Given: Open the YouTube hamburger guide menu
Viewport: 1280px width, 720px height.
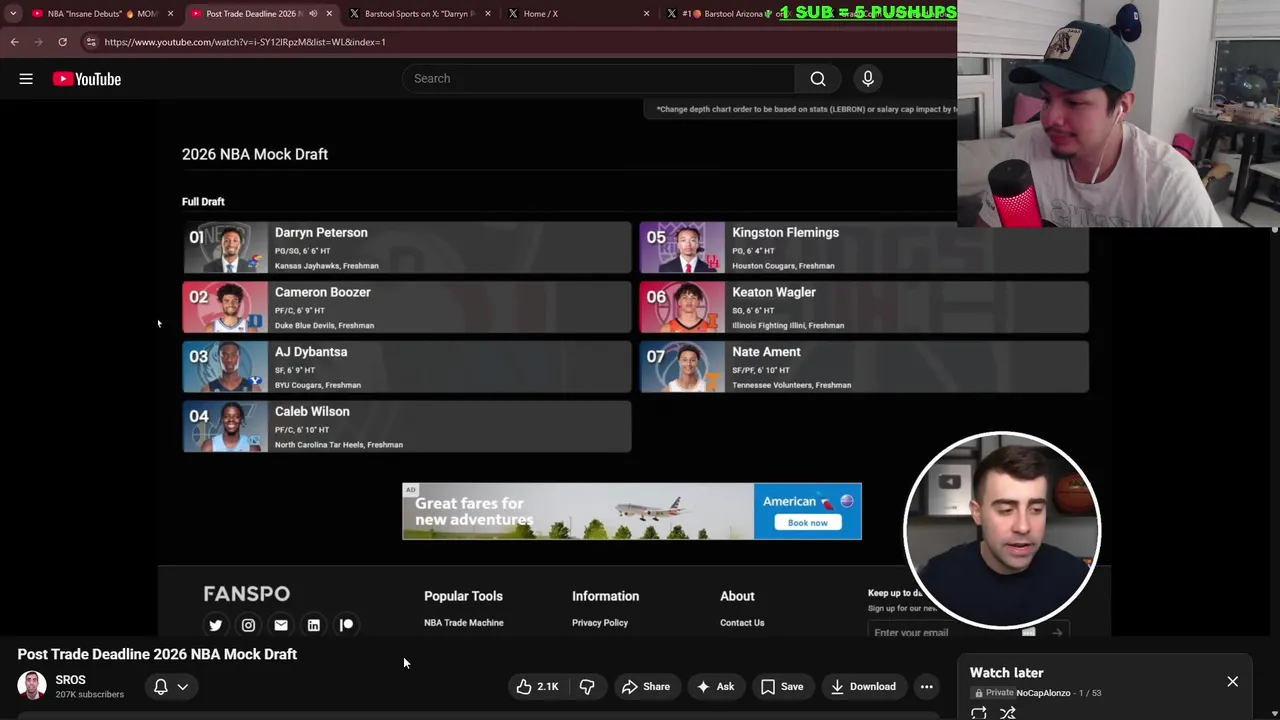Looking at the screenshot, I should click(26, 79).
